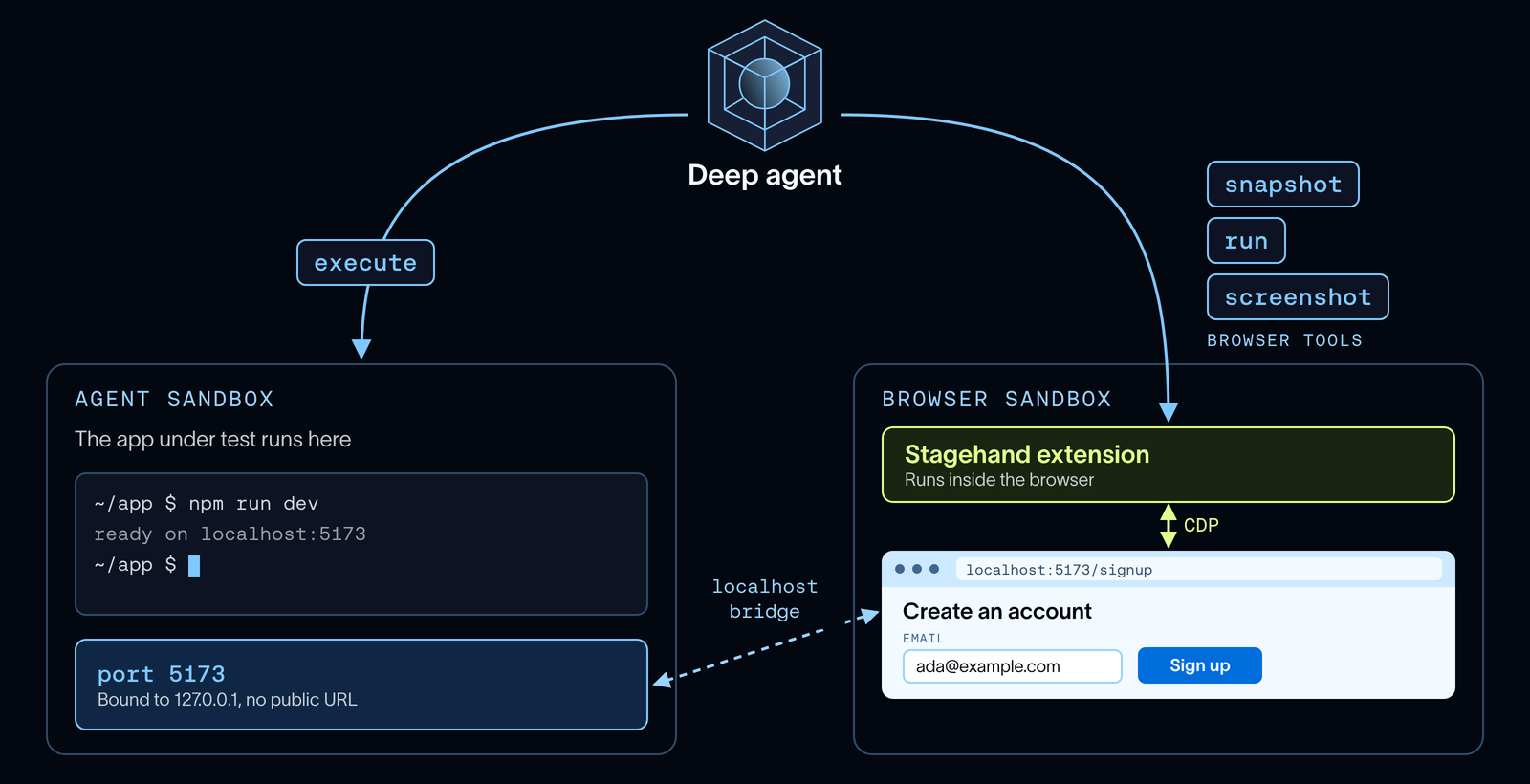Click the 'Deep agent' label
Viewport: 1530px width, 784px height.
[x=765, y=175]
